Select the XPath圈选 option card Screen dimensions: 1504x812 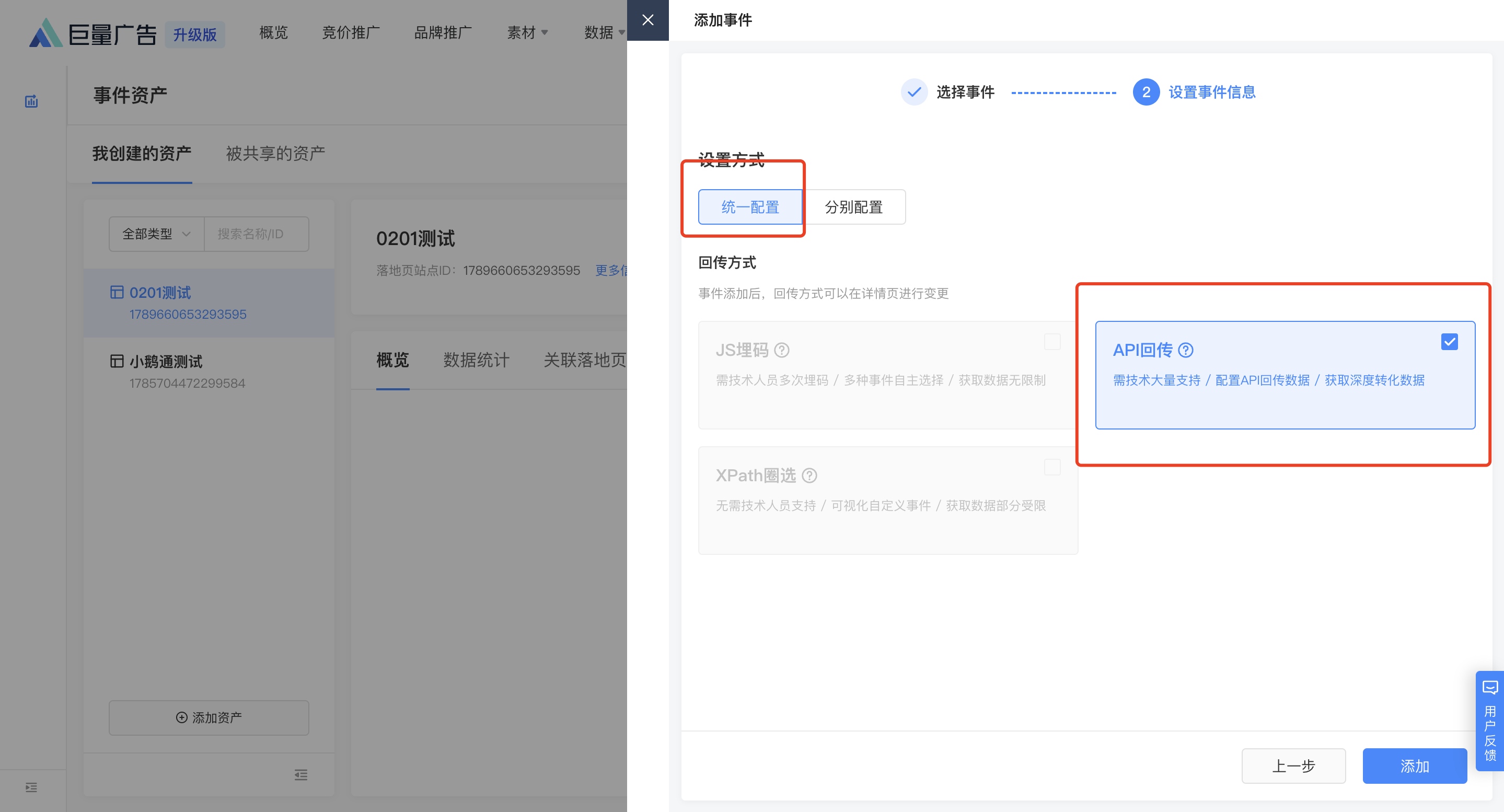coord(888,500)
